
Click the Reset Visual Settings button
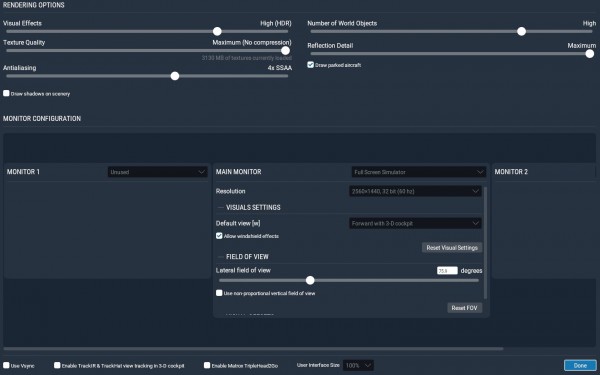tap(452, 248)
